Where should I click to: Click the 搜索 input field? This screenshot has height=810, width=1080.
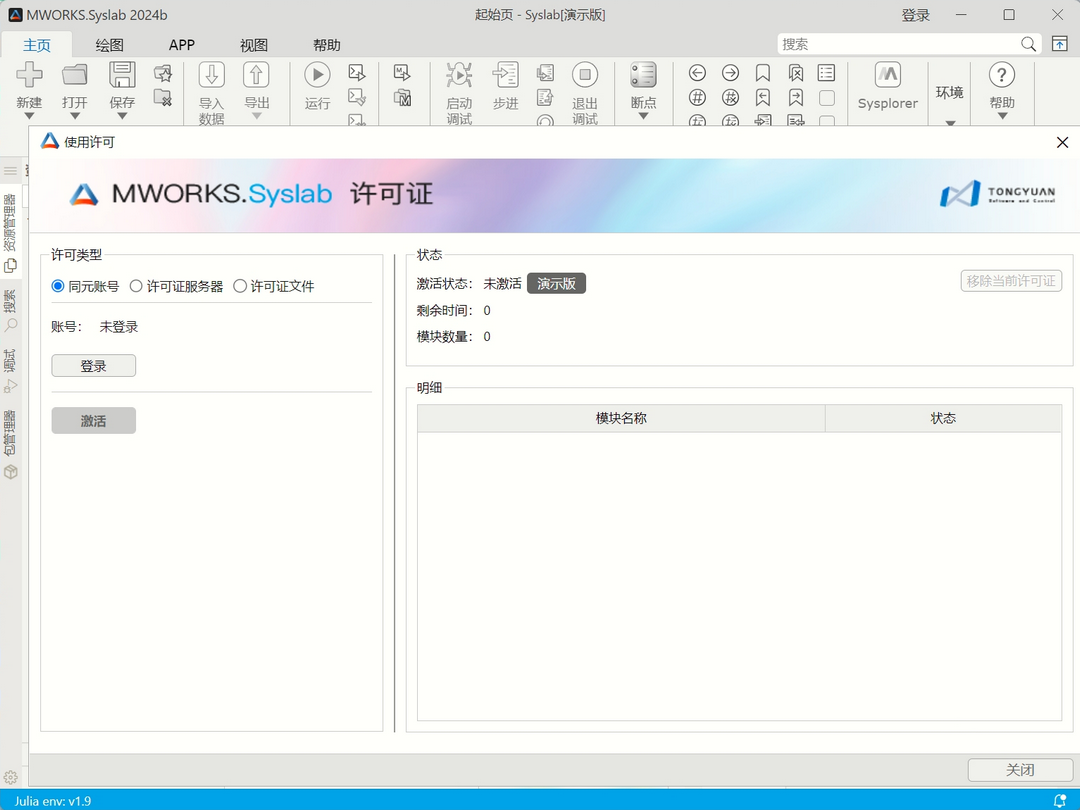click(x=898, y=44)
